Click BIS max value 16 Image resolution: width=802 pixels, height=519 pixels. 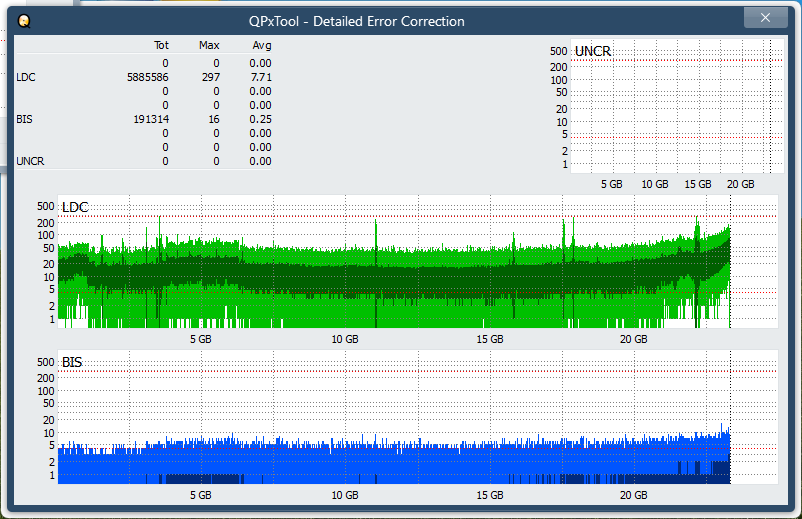pos(214,119)
